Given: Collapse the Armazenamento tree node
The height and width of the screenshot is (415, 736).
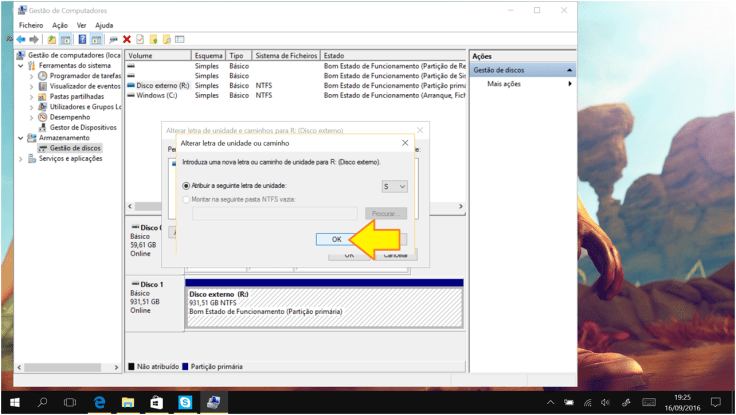Looking at the screenshot, I should (x=20, y=138).
